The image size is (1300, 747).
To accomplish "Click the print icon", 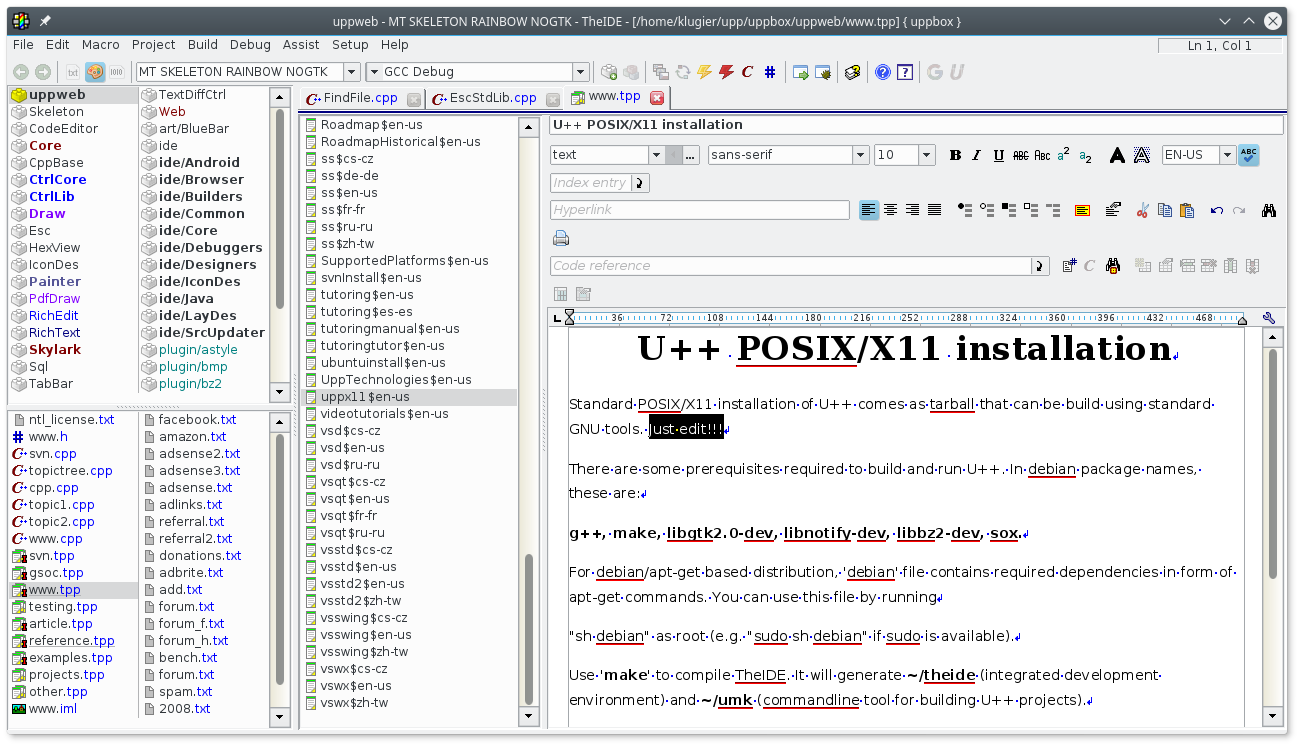I will click(561, 238).
